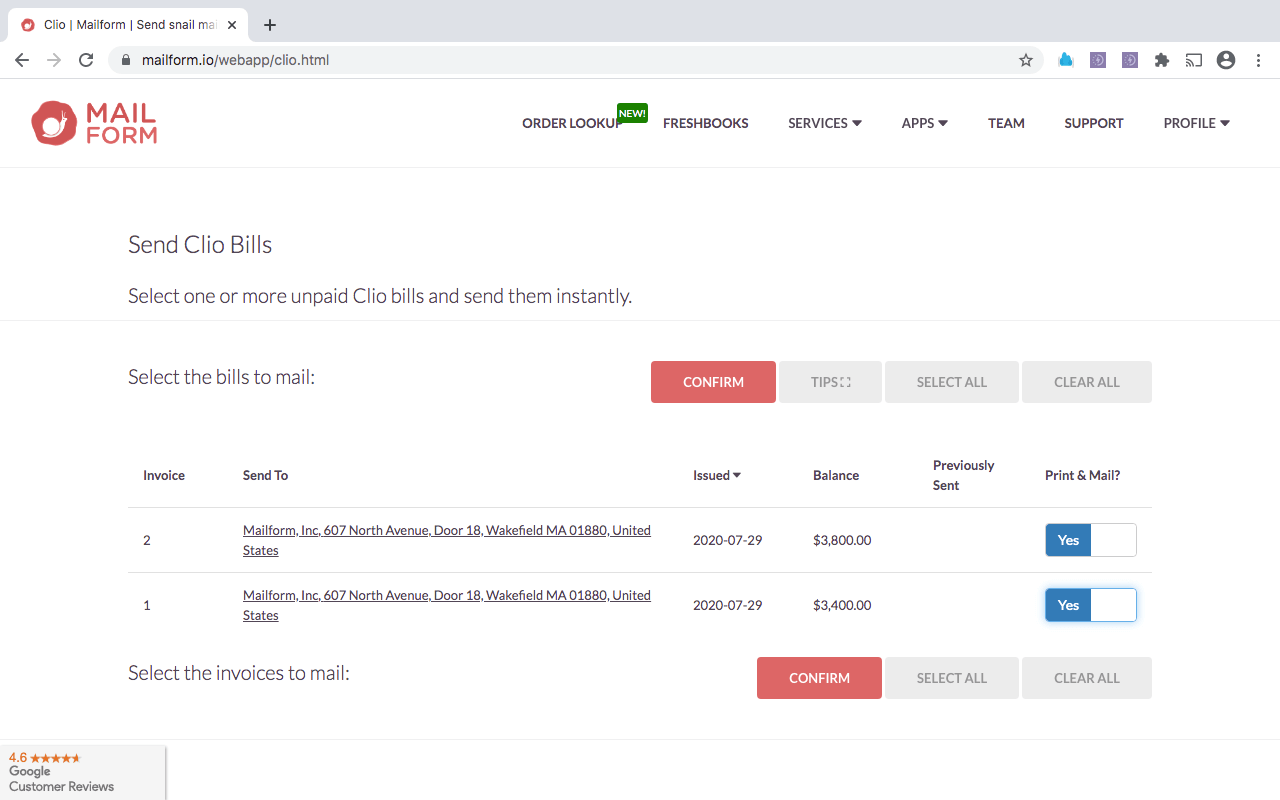Click the browser forward arrow
1280x800 pixels.
pyautogui.click(x=54, y=60)
